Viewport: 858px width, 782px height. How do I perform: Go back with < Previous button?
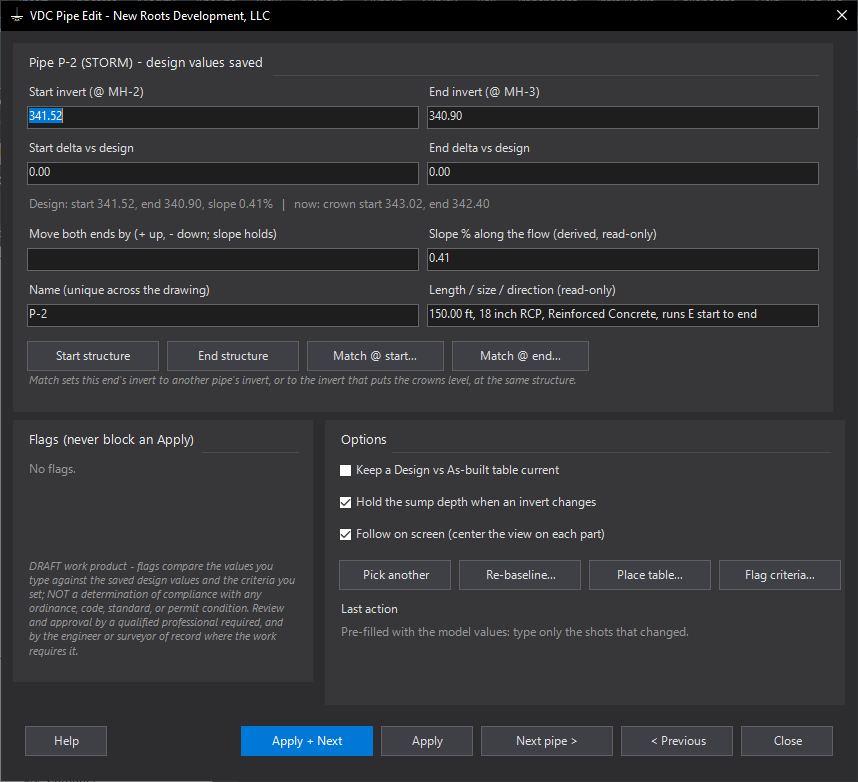pos(677,741)
